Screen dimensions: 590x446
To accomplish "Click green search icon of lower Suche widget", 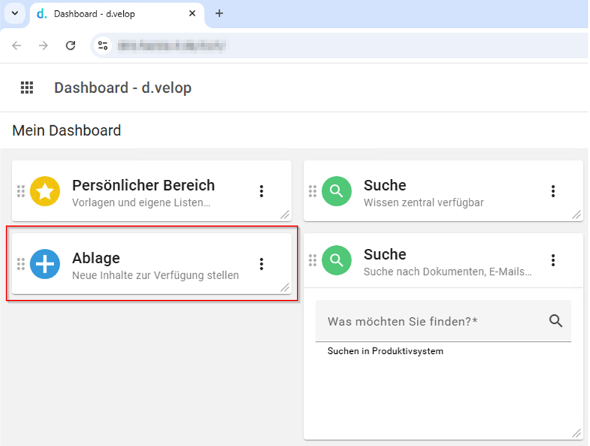I will (336, 260).
